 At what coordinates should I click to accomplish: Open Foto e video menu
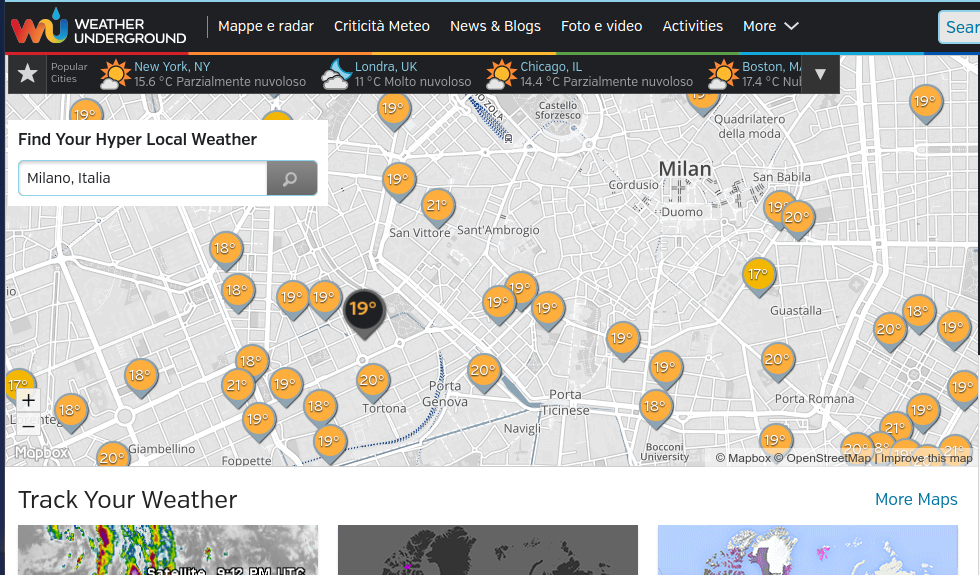click(x=601, y=26)
